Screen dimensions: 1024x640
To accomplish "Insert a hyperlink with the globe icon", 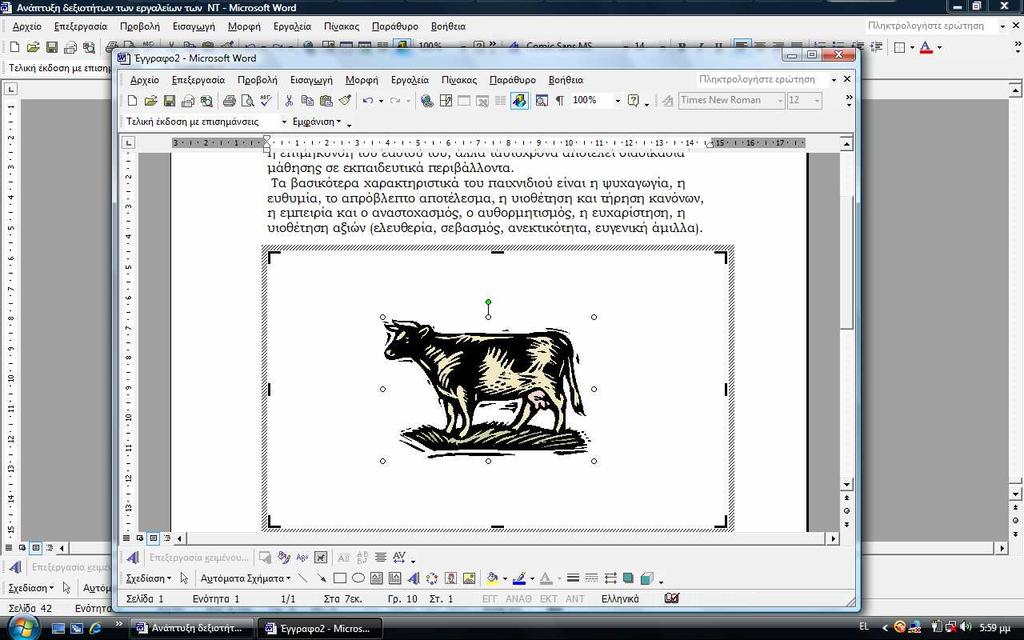I will pyautogui.click(x=426, y=101).
